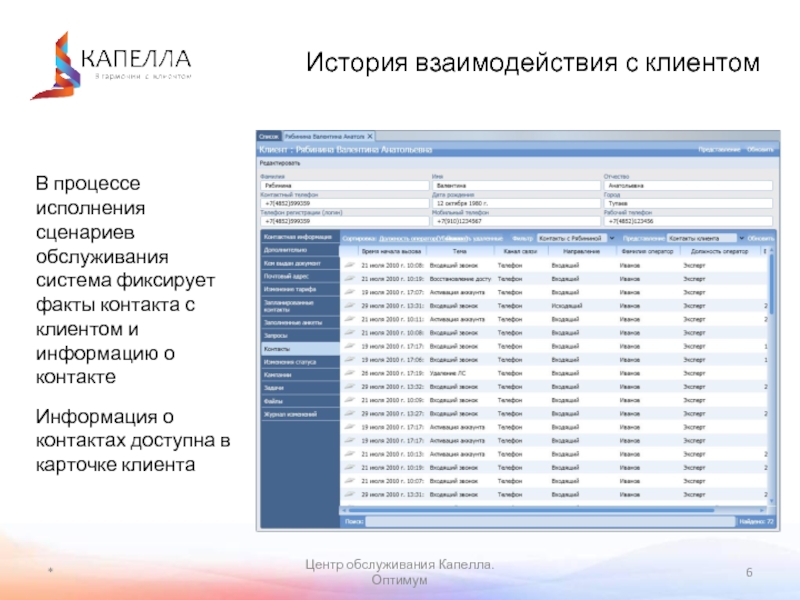
Task: Click the table's vertical scrollbar thumb
Action: coord(771,284)
